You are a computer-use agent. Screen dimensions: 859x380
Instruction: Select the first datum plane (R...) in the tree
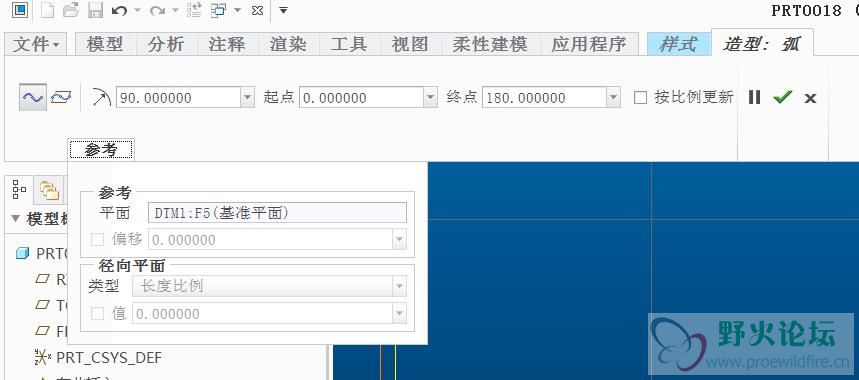pos(50,279)
